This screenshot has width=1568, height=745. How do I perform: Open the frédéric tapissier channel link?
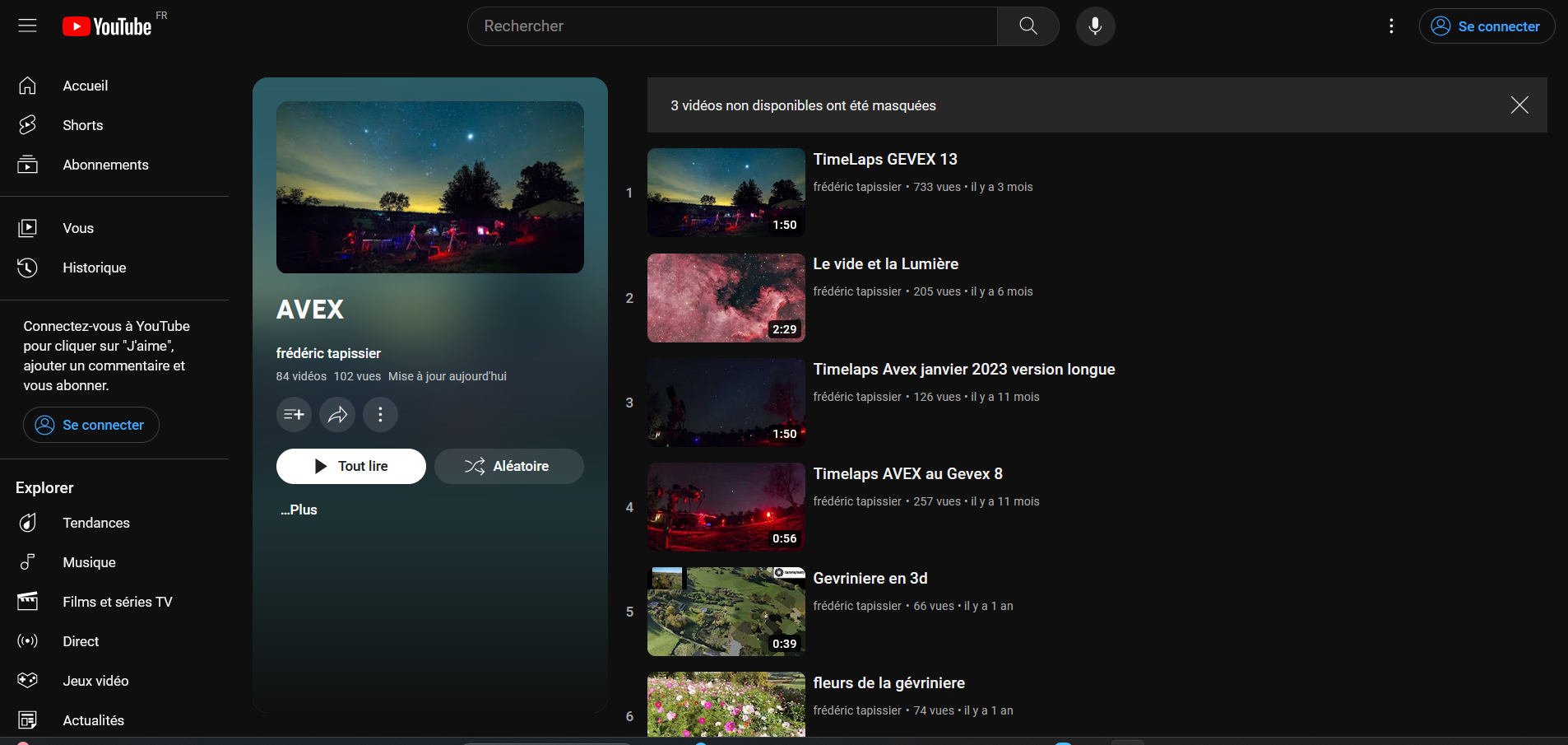pos(328,353)
